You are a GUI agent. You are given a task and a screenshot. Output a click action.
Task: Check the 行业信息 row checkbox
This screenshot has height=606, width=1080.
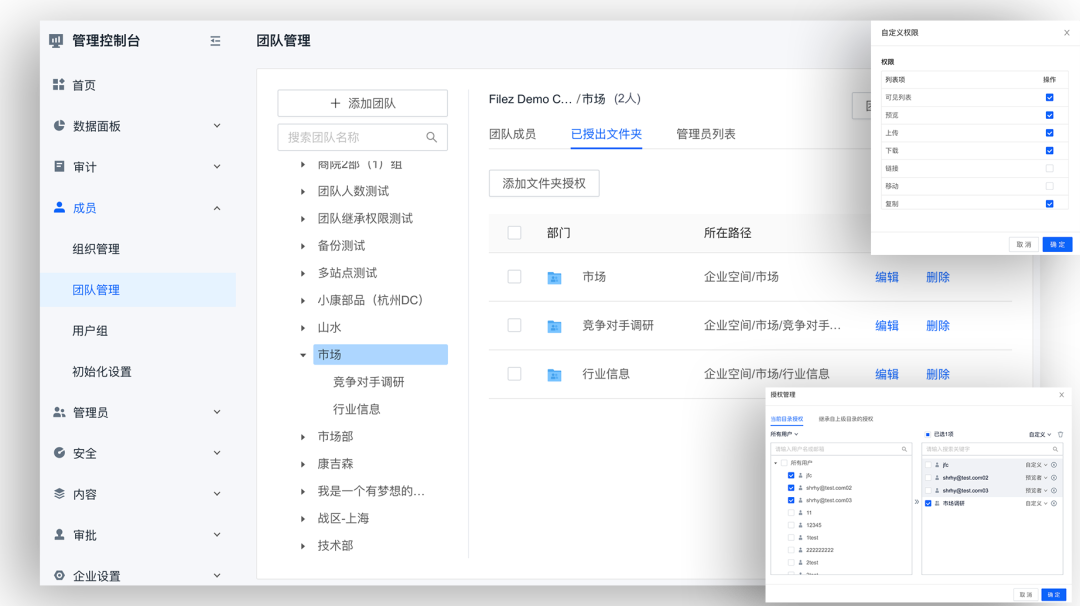(x=515, y=374)
